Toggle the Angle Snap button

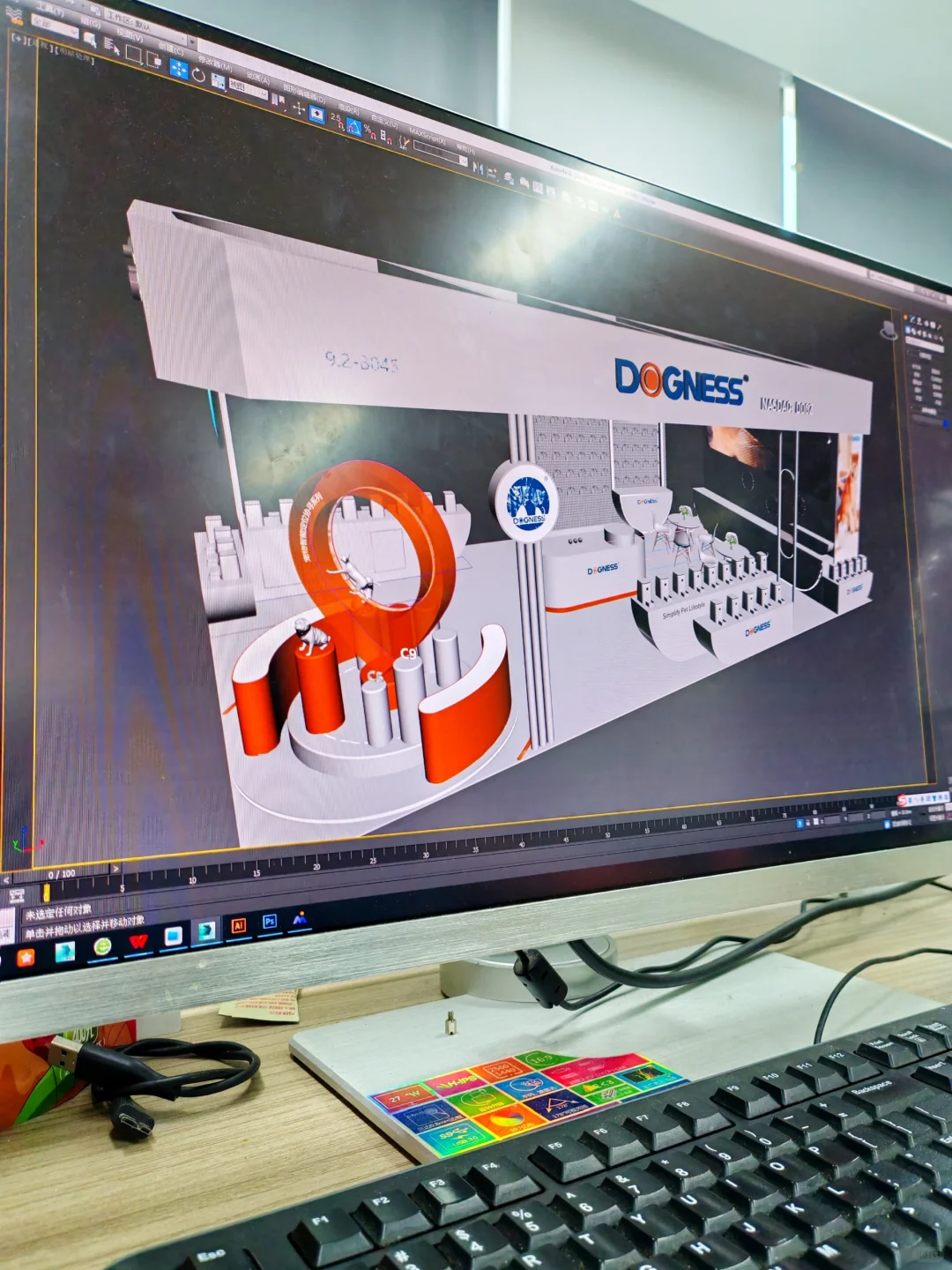(353, 126)
